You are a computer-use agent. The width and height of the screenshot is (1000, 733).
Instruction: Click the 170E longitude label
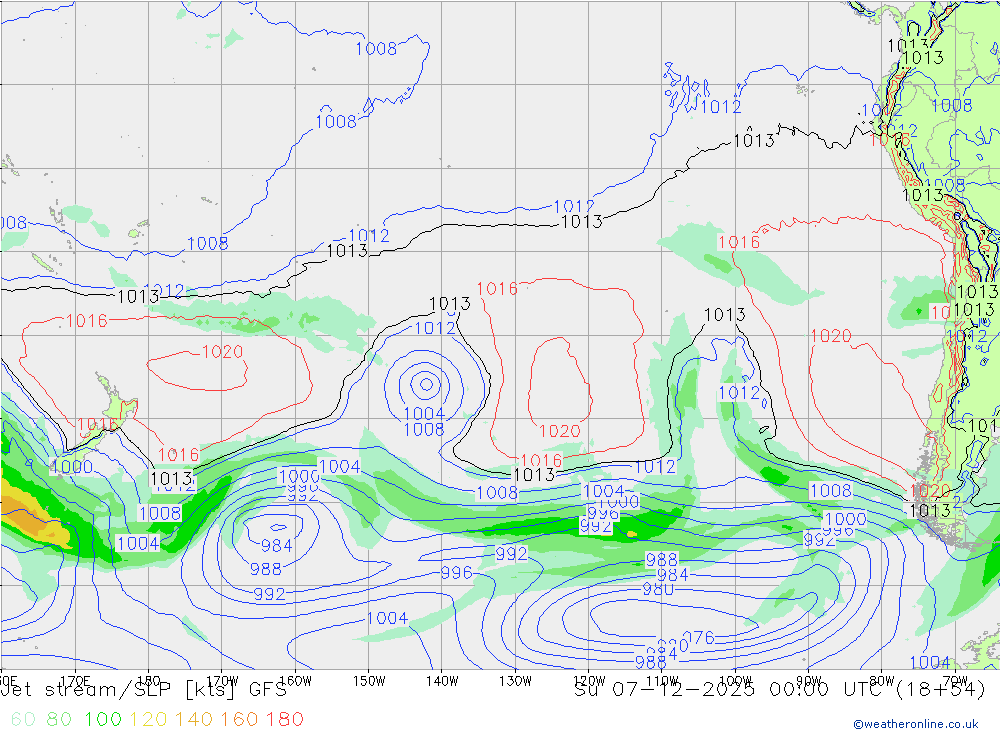point(75,681)
